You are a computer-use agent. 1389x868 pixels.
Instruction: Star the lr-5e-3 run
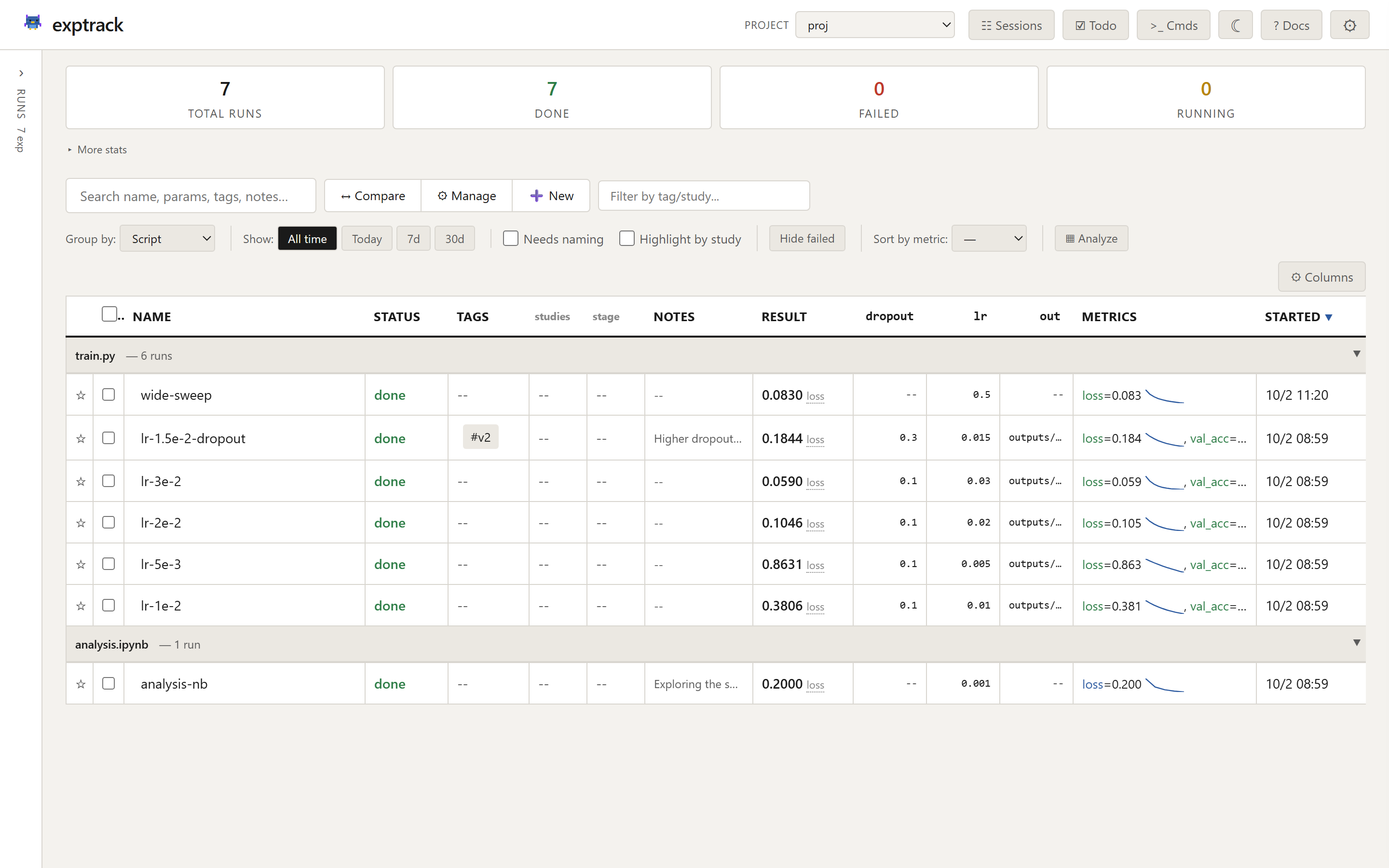81,564
